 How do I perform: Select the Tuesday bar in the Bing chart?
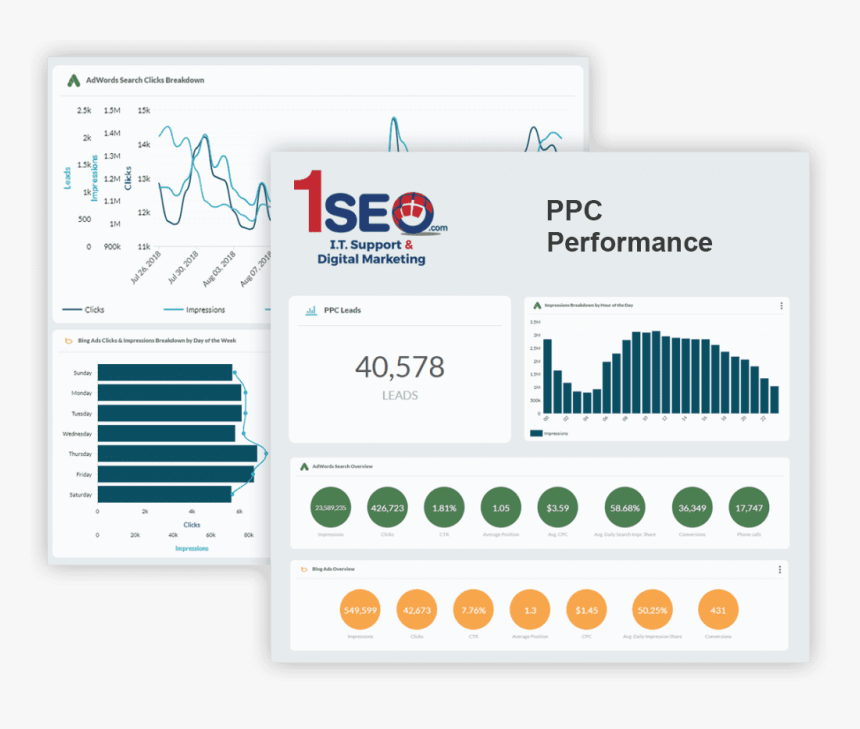[170, 413]
